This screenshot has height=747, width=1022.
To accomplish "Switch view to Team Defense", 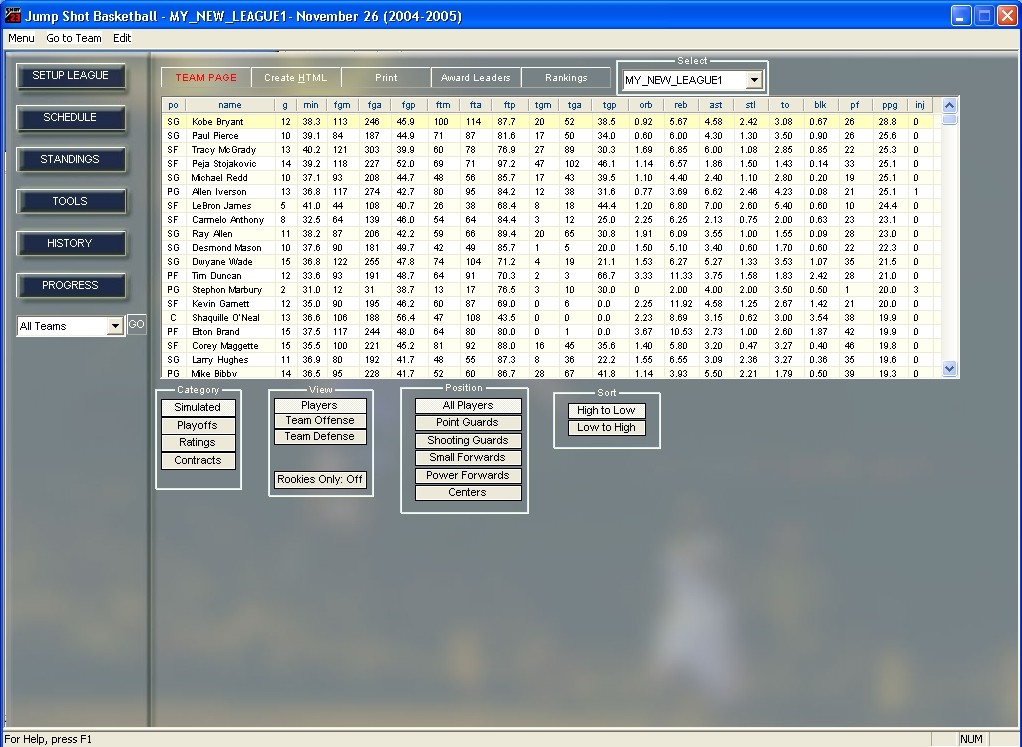I will (320, 437).
